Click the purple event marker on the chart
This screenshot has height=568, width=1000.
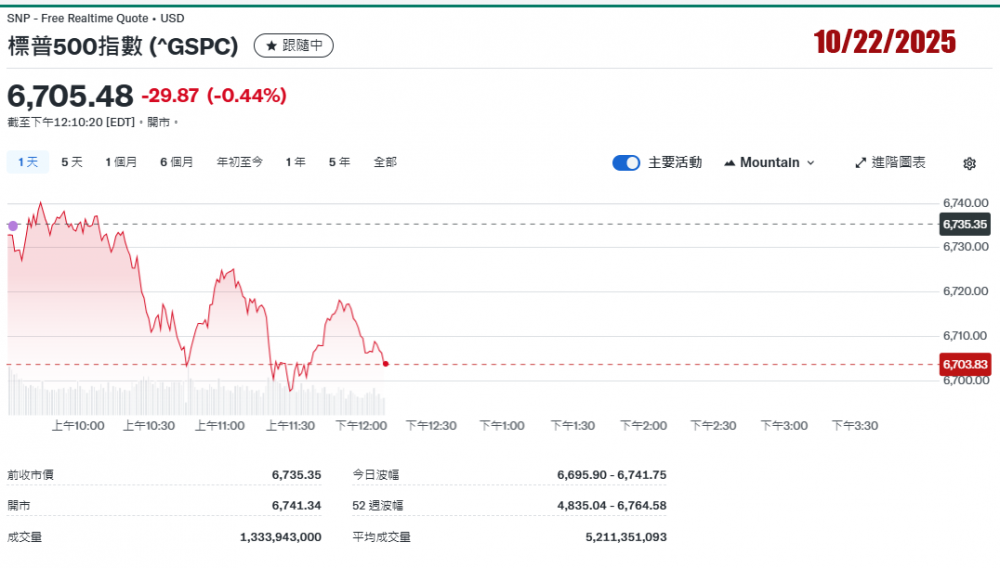[13, 226]
